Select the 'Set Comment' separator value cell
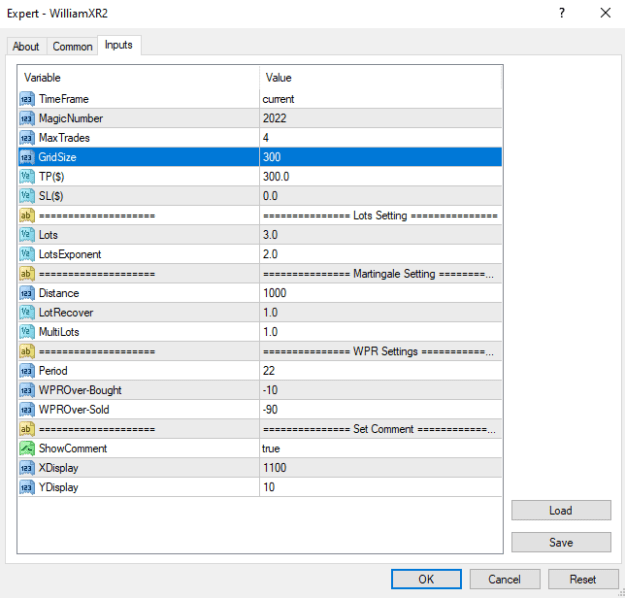625x598 pixels. pos(381,429)
